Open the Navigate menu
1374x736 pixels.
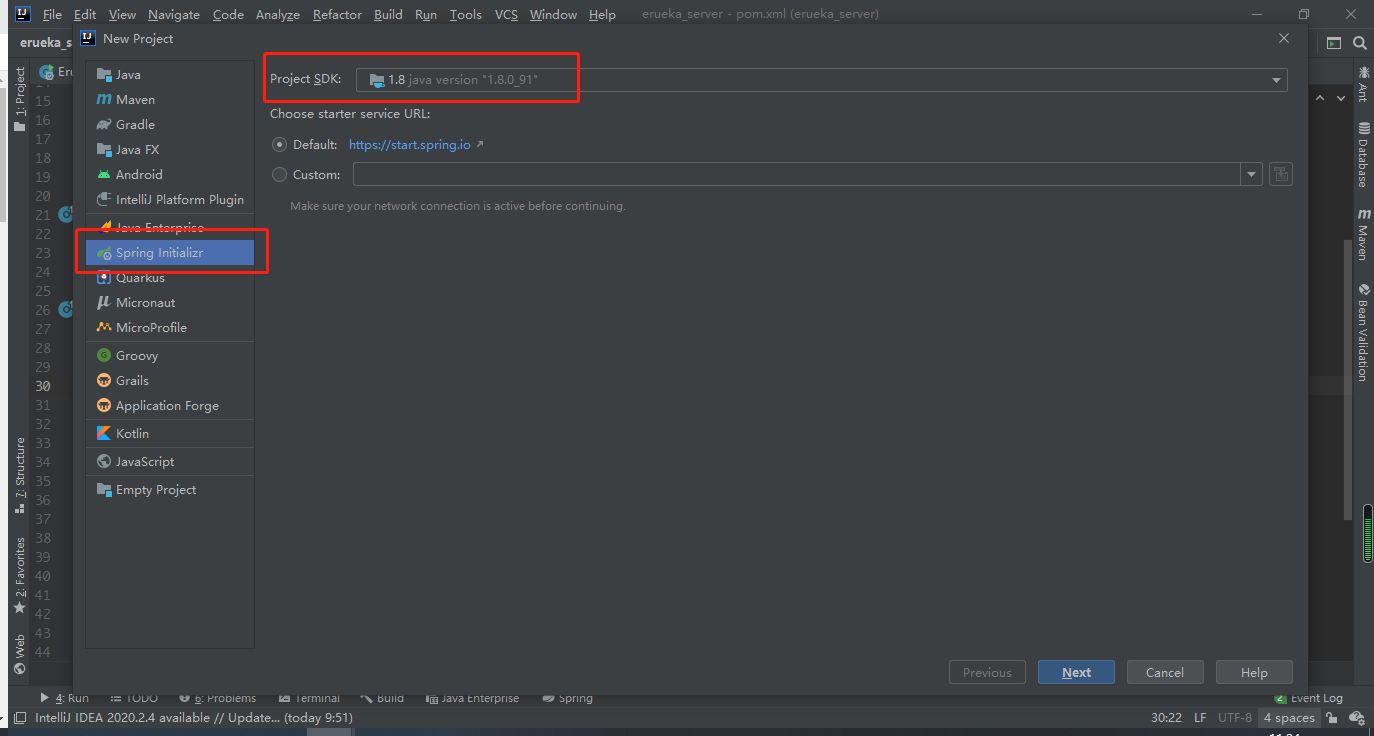point(174,14)
